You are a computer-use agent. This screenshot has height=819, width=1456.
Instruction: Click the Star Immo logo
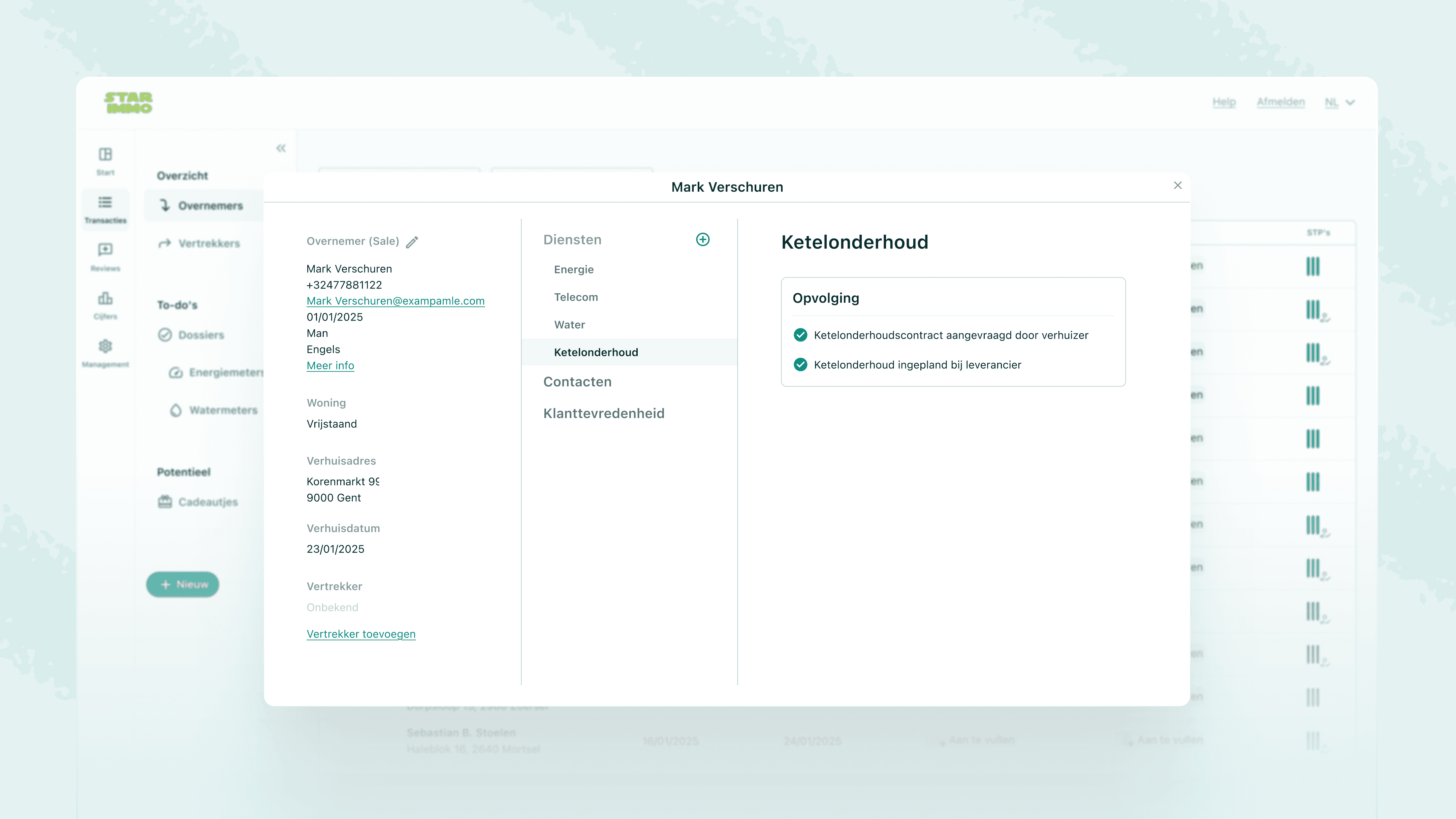pos(128,103)
